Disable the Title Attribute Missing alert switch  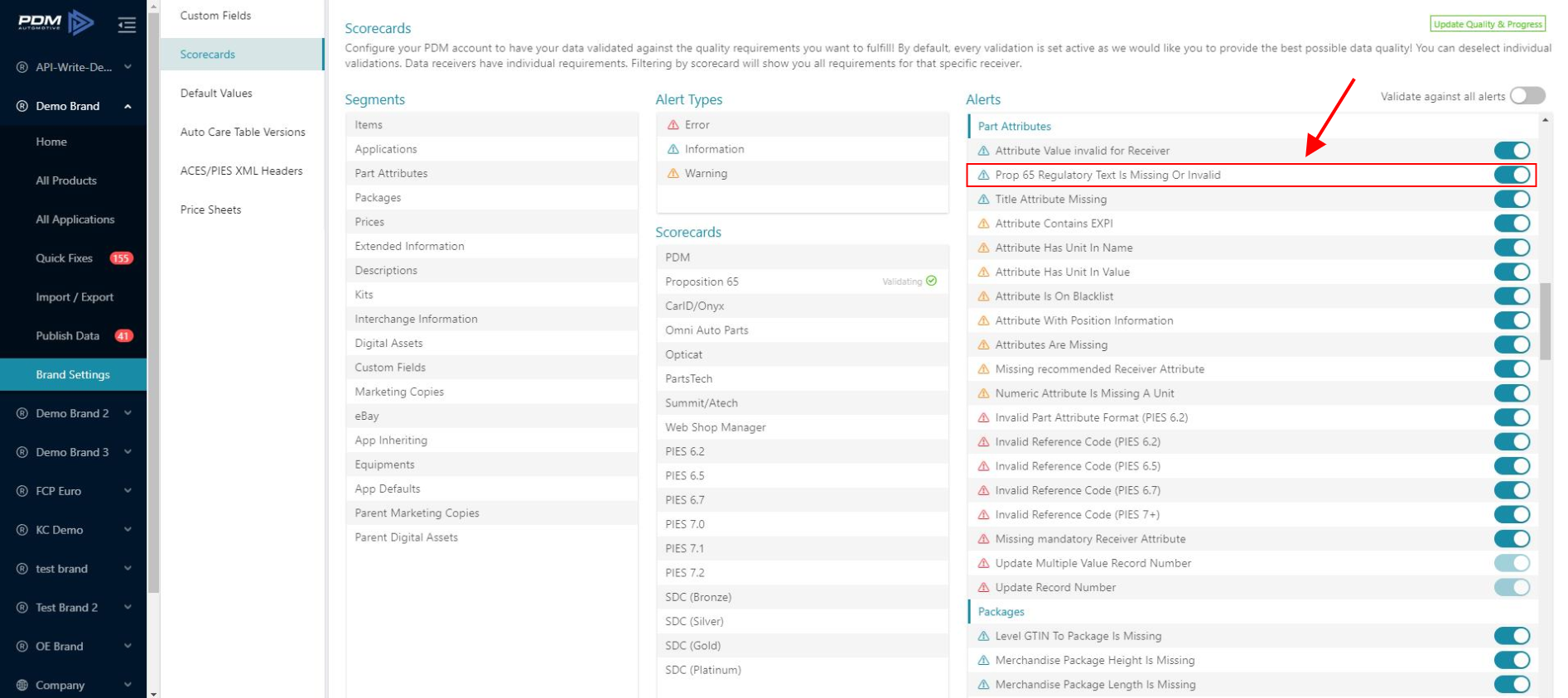(x=1512, y=200)
